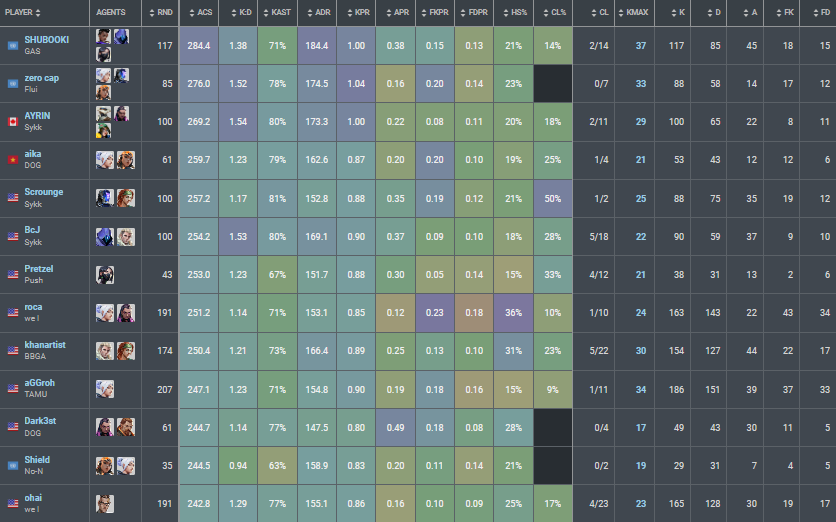
Task: Open zero cap player profile link
Action: click(x=42, y=78)
